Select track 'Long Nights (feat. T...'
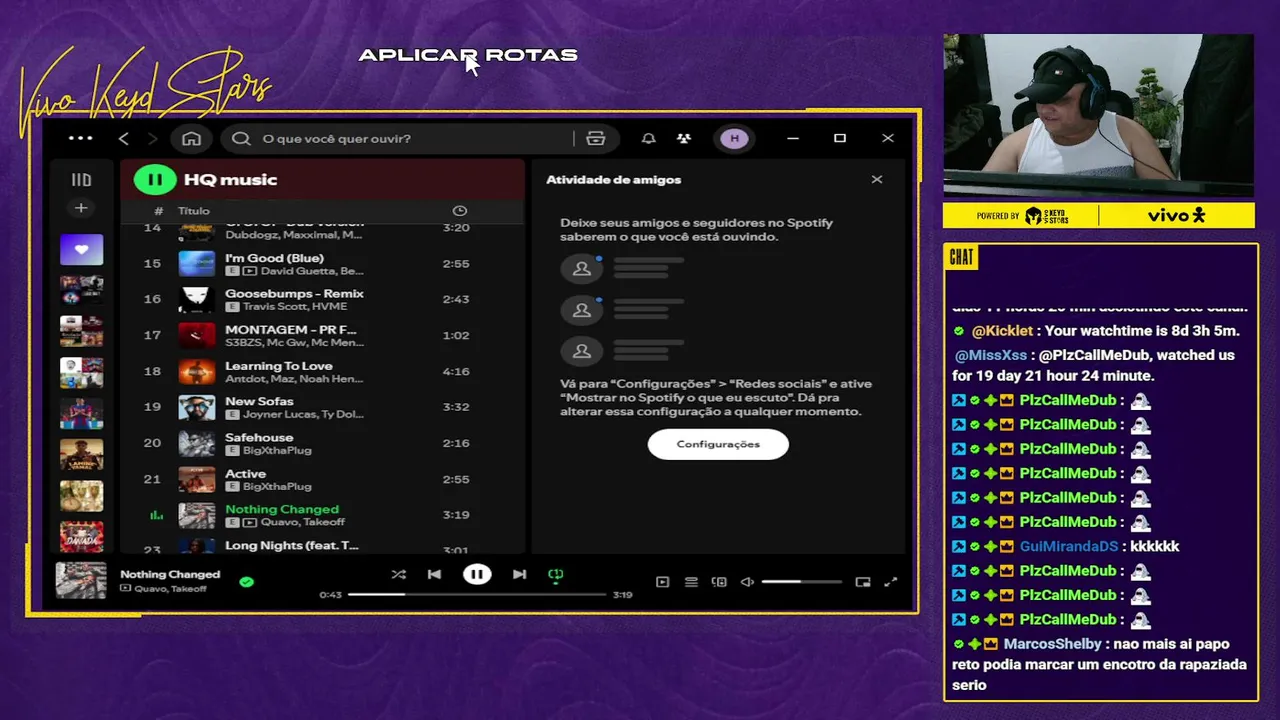Viewport: 1280px width, 720px height. (322, 546)
